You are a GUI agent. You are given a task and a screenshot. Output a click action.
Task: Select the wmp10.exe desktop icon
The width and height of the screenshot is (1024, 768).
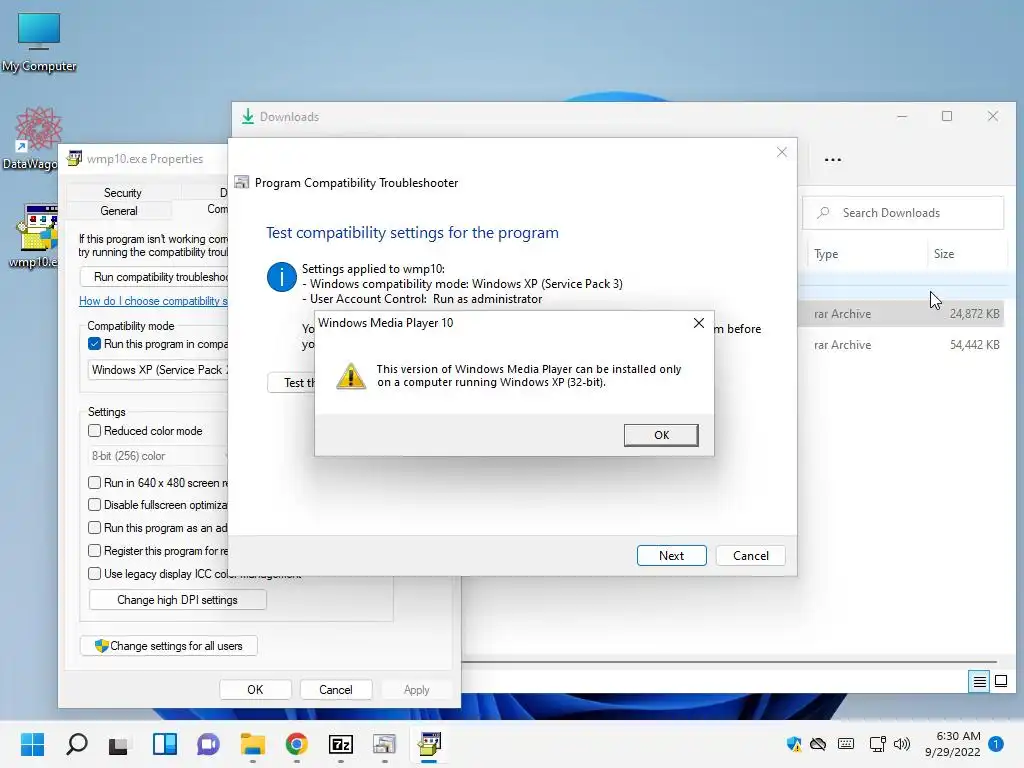coord(34,236)
